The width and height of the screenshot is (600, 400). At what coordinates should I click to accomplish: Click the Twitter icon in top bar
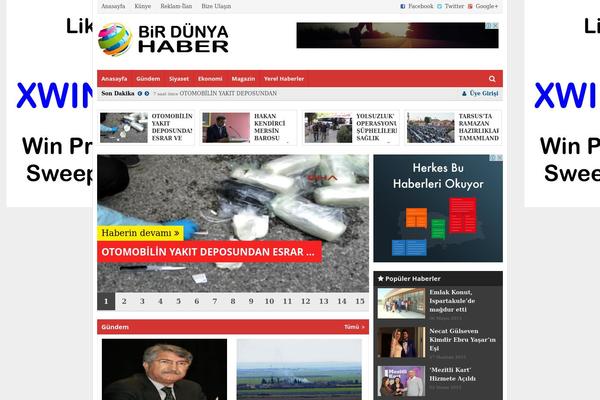(x=439, y=6)
